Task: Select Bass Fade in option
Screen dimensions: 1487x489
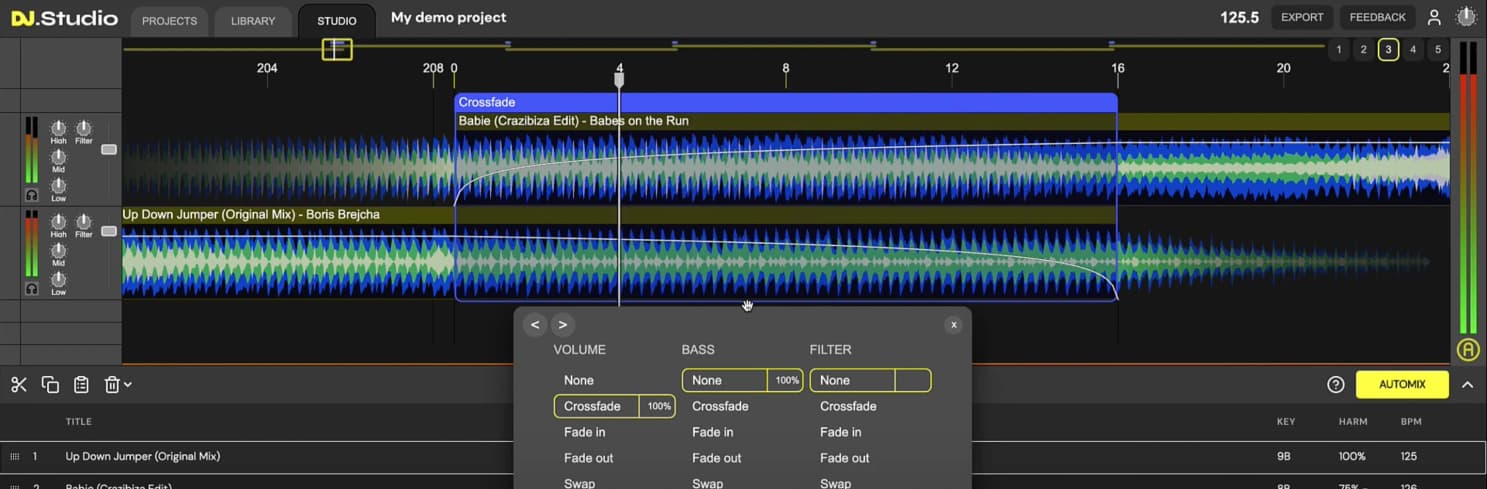Action: pyautogui.click(x=713, y=432)
